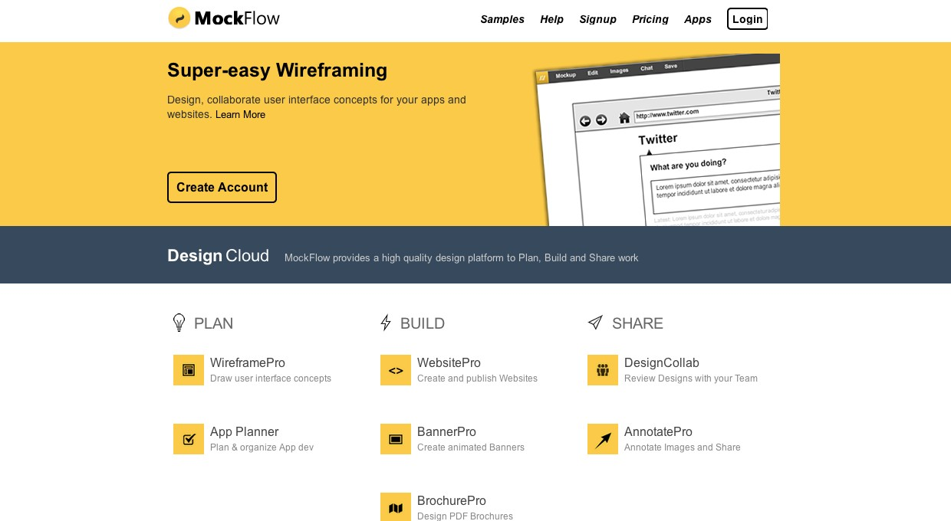Click the Create Account button

(222, 187)
